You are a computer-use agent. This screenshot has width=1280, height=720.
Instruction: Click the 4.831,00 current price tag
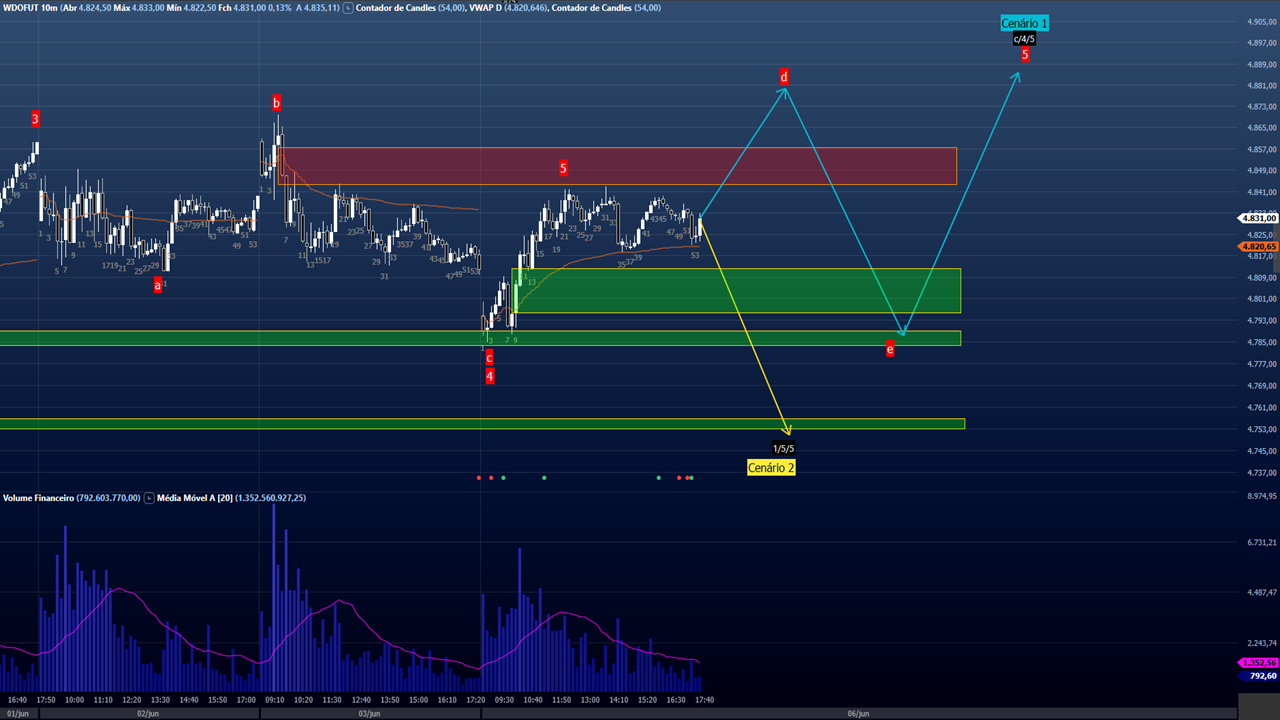point(1258,217)
